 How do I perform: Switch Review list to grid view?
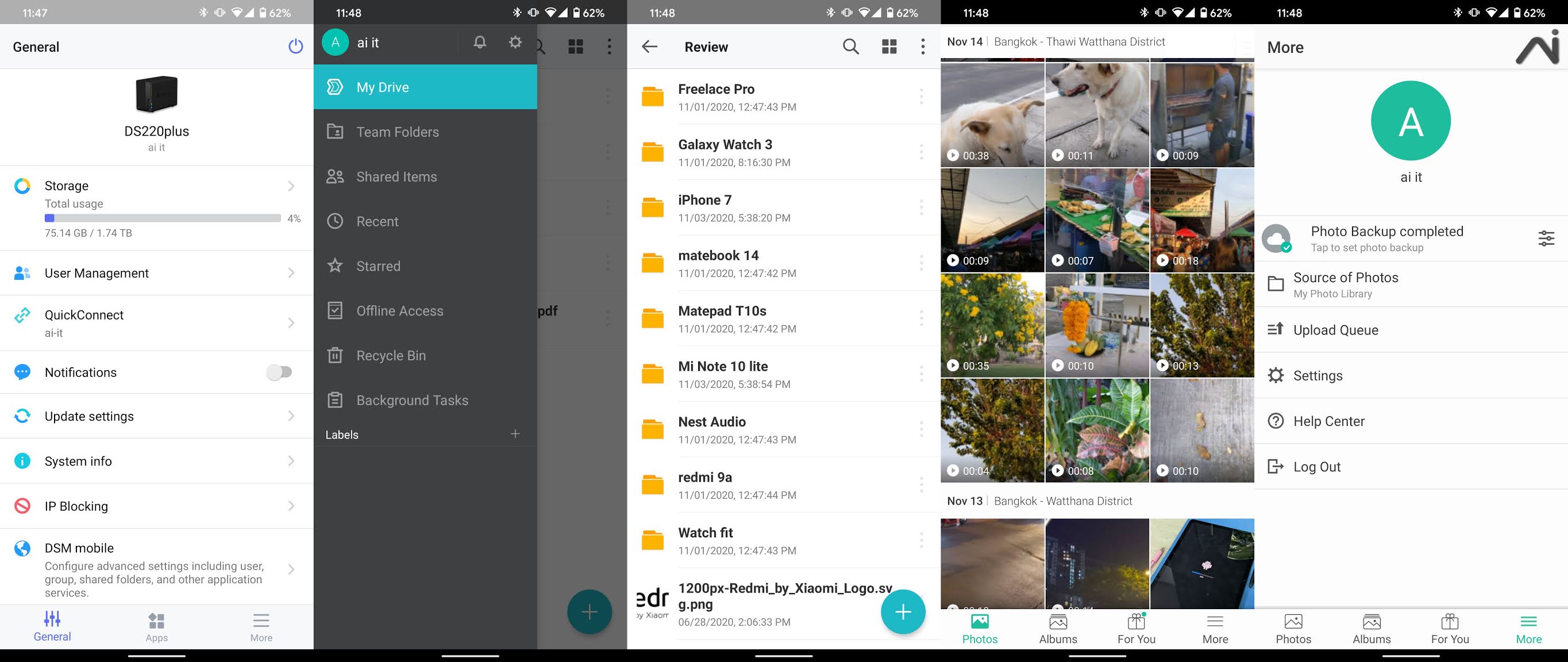tap(889, 47)
